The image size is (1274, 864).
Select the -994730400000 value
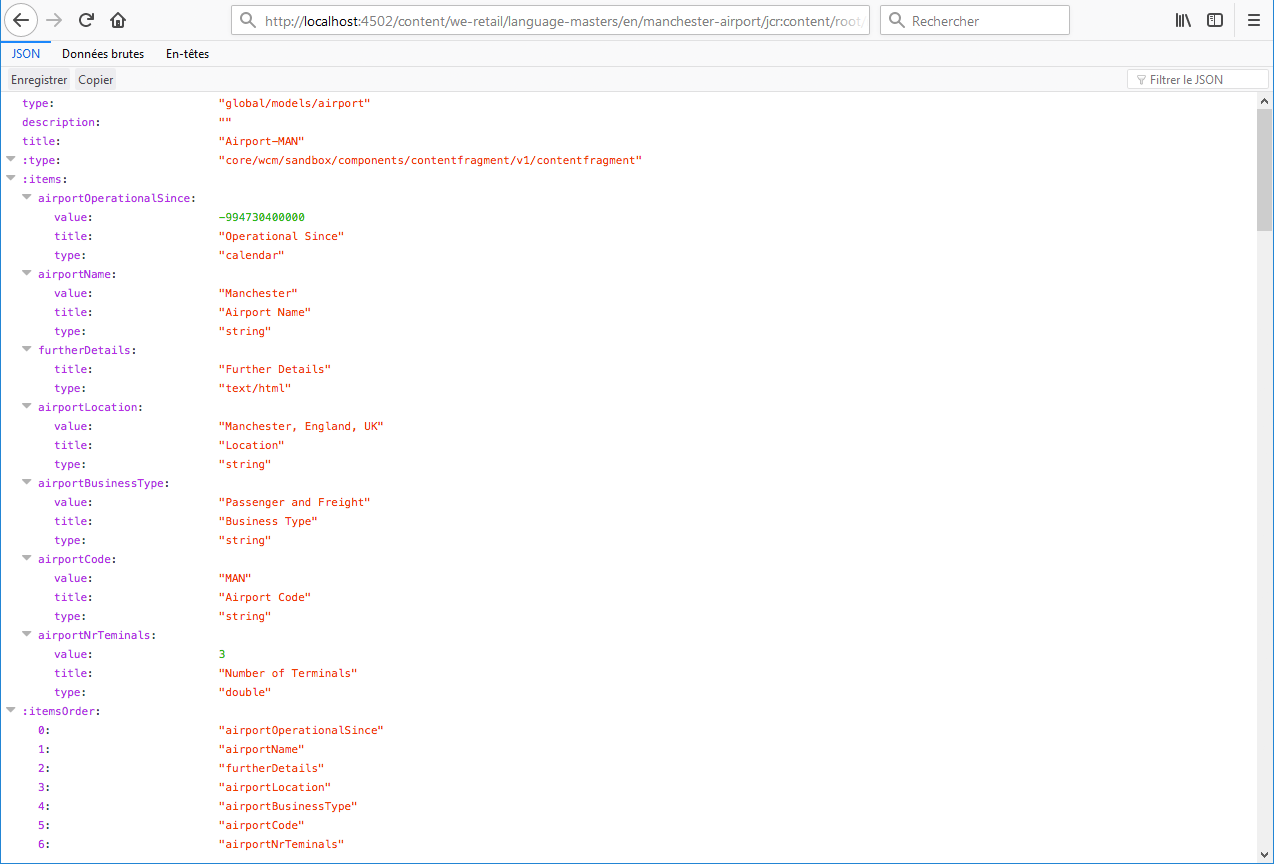click(x=261, y=217)
